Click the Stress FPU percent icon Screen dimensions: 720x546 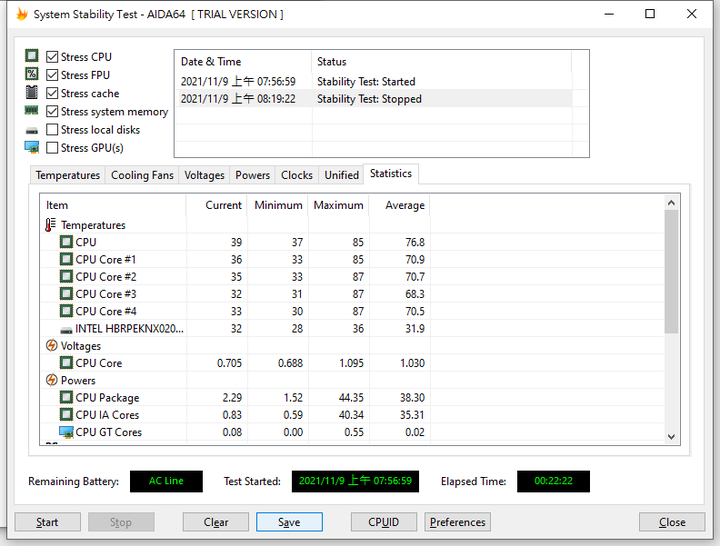tap(32, 74)
